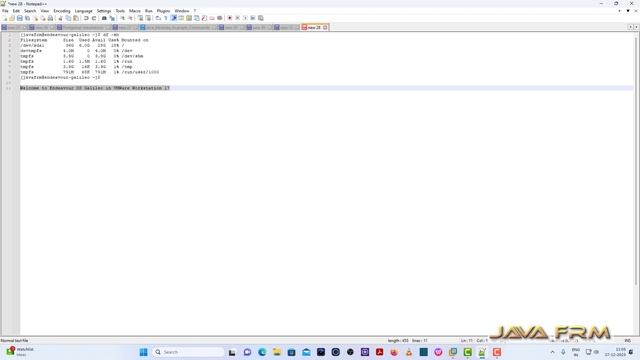640x360 pixels.
Task: Click the '/run/user/1000' text in editor
Action: [140, 72]
